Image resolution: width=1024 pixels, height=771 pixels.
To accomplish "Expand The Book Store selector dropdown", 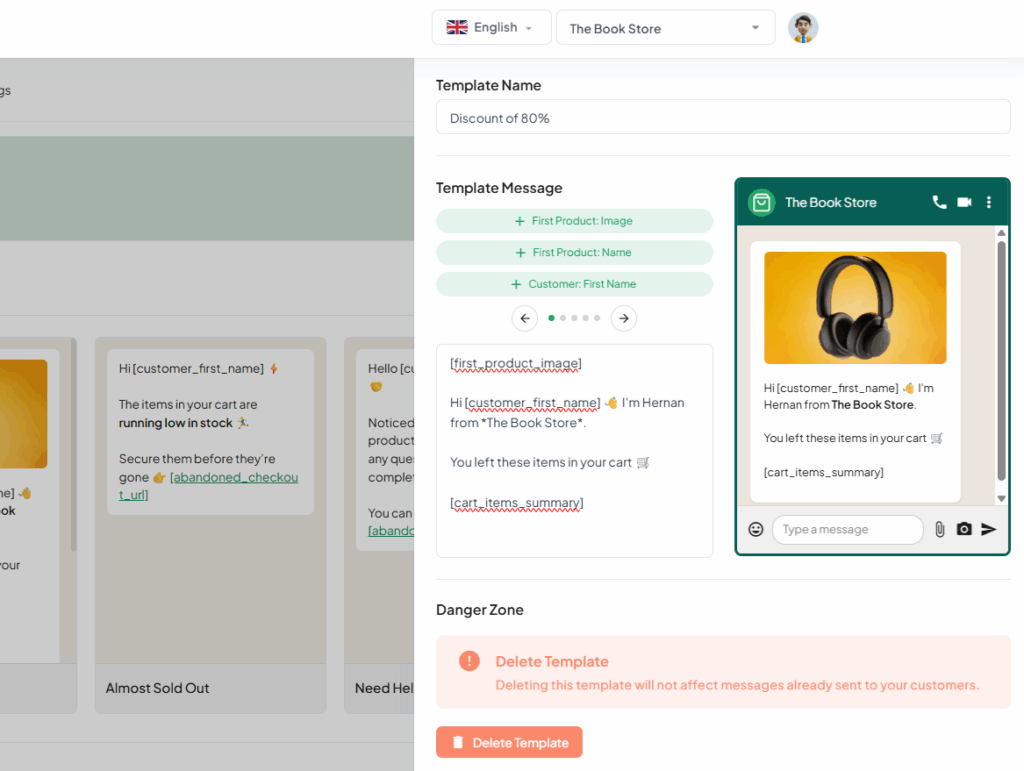I will [665, 28].
